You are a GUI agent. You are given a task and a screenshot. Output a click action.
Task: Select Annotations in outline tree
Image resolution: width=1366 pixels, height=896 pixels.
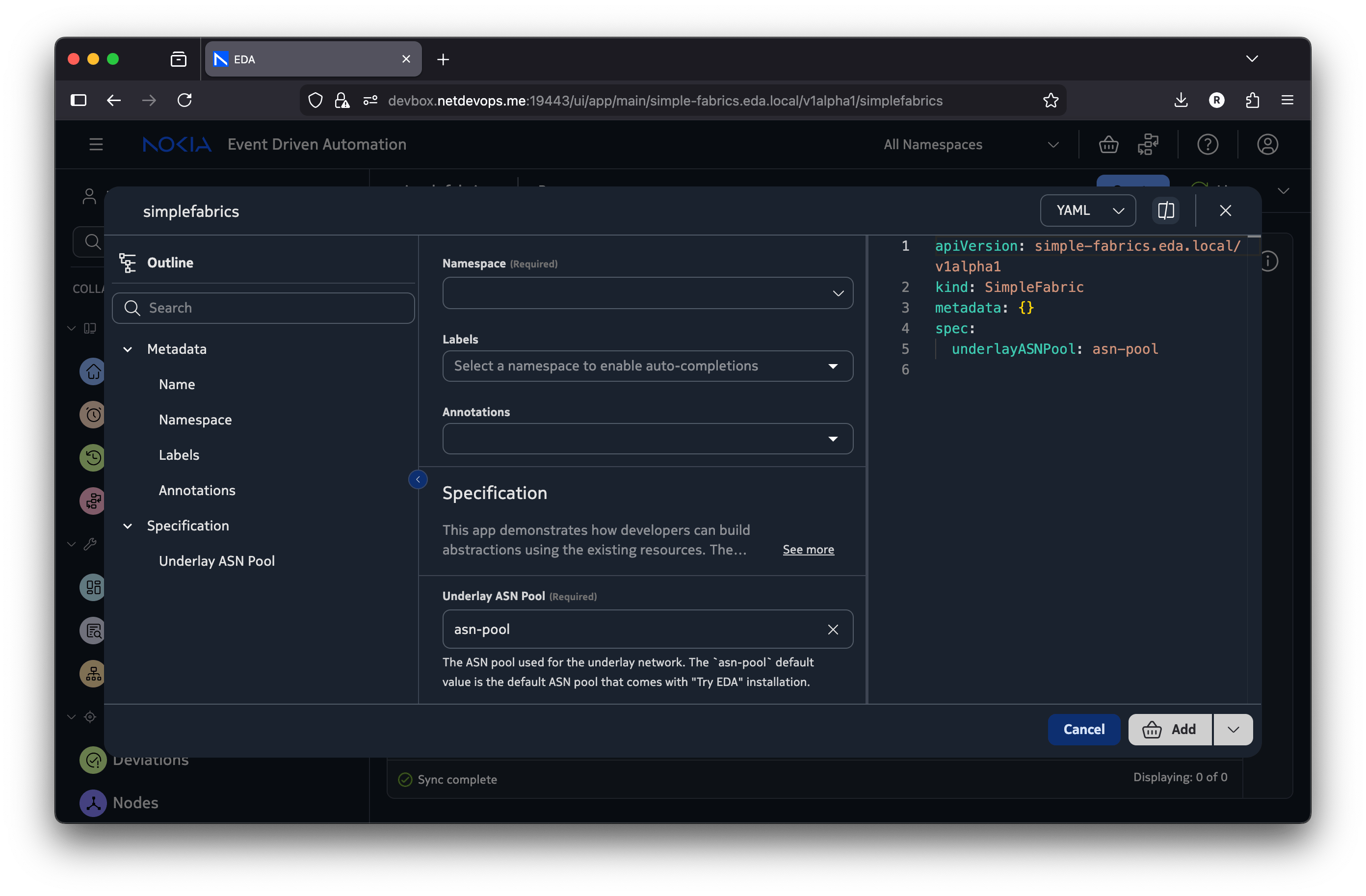(x=197, y=490)
